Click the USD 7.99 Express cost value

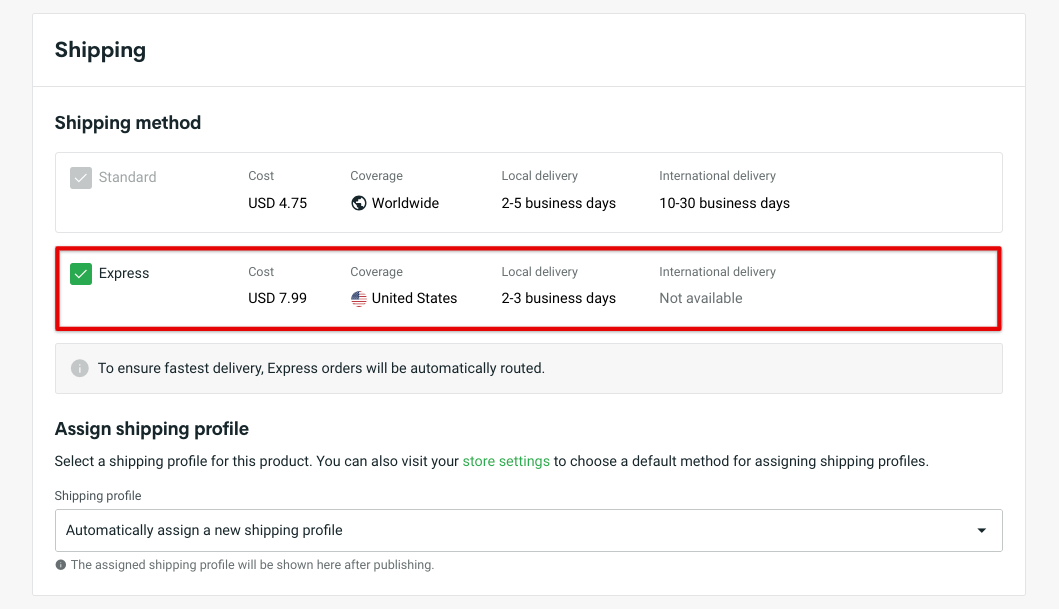(277, 298)
